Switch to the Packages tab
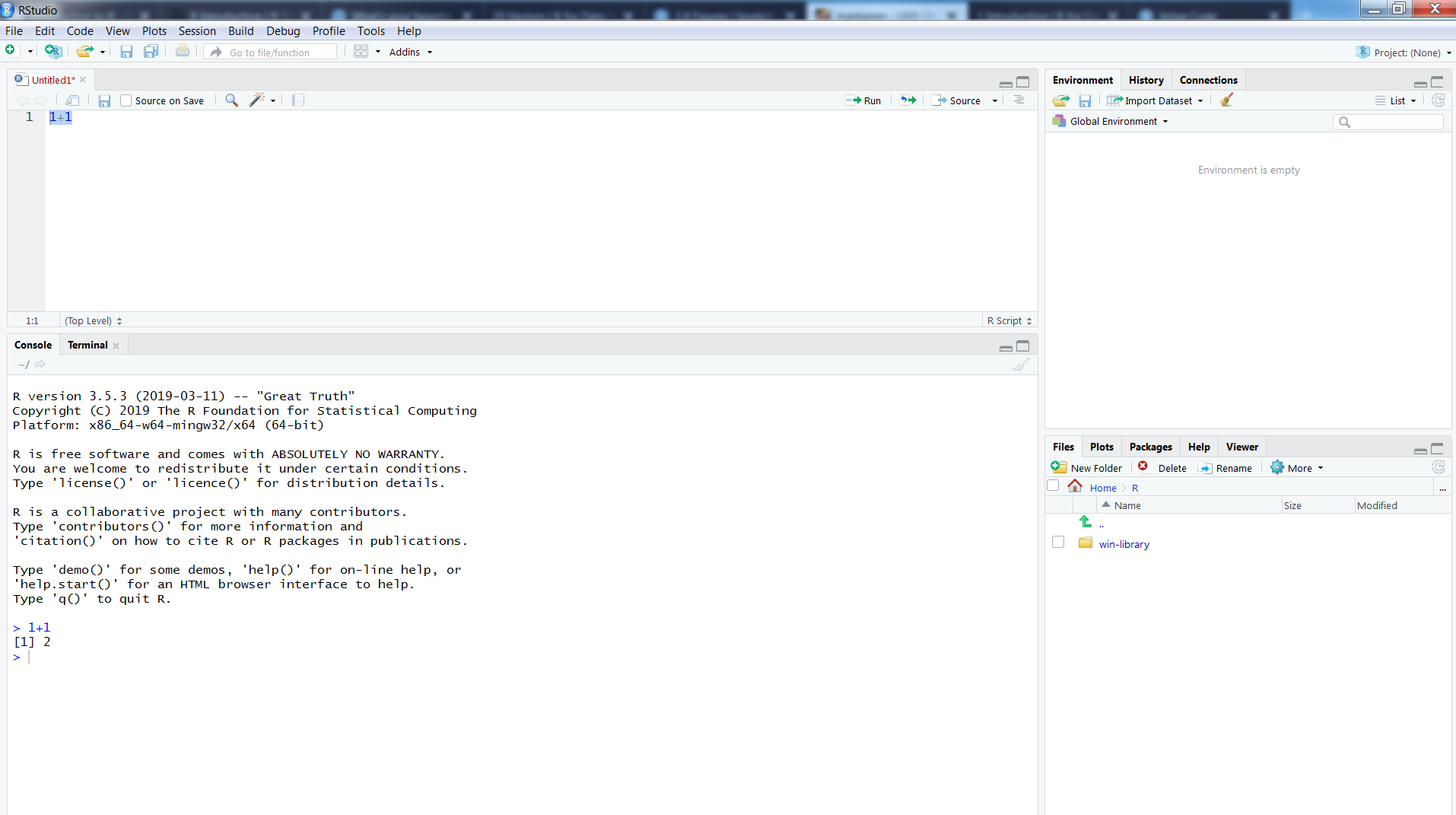Image resolution: width=1456 pixels, height=815 pixels. pyautogui.click(x=1150, y=447)
